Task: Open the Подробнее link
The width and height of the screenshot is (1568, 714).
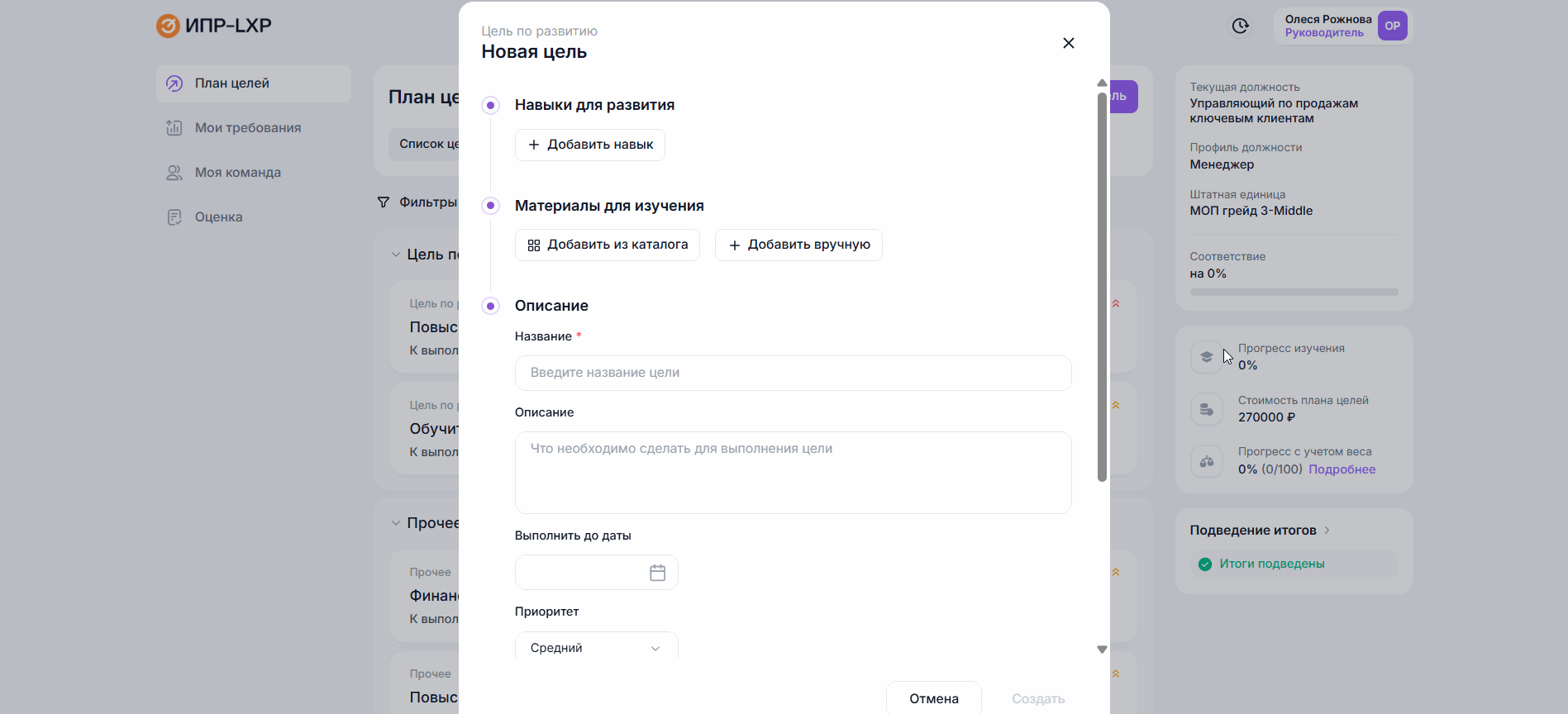Action: pyautogui.click(x=1342, y=469)
